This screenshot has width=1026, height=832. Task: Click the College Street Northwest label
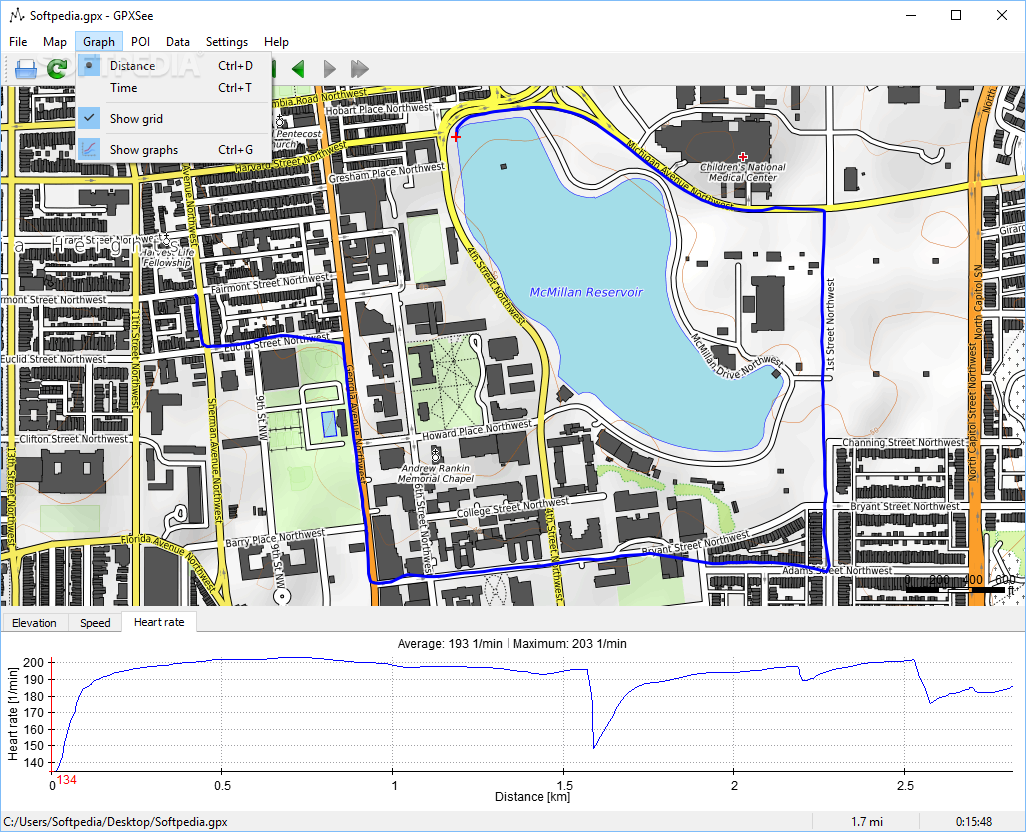tap(513, 507)
